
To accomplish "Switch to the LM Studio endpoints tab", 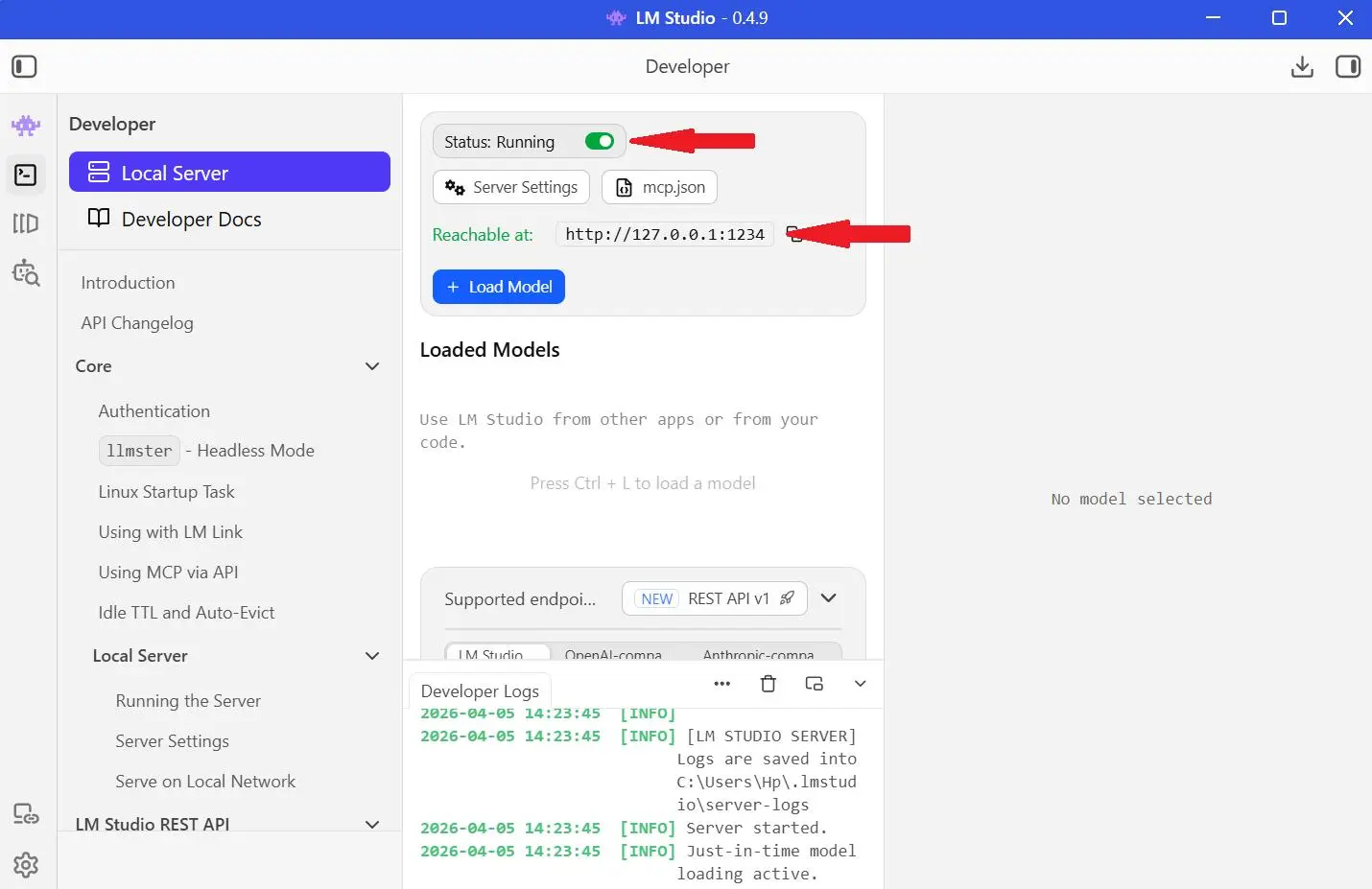I will pyautogui.click(x=497, y=654).
